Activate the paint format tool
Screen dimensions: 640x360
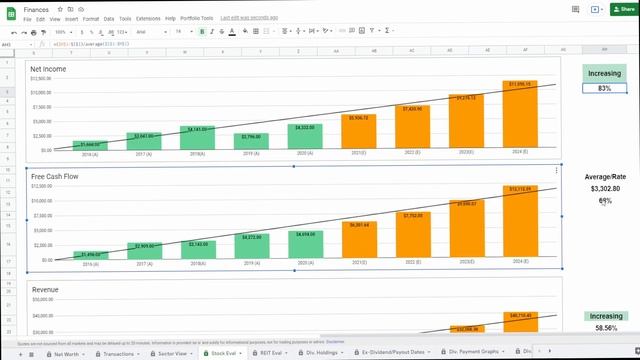44,32
